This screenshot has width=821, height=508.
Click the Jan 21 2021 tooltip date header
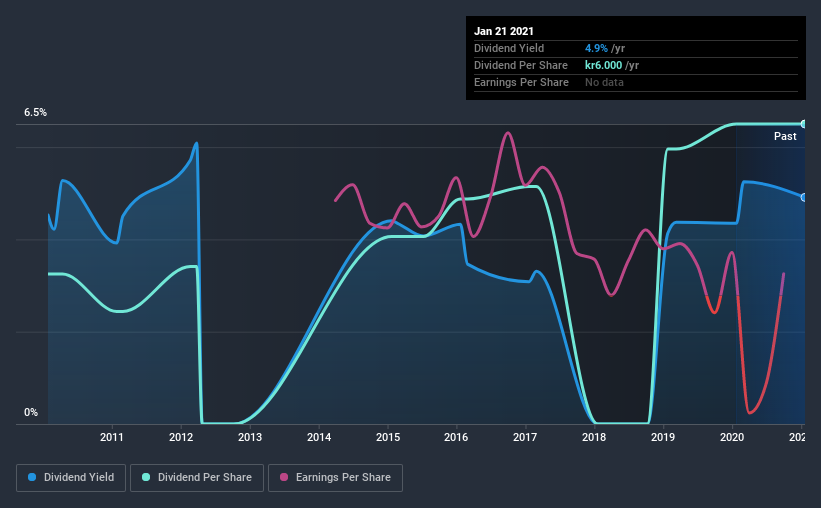click(504, 31)
